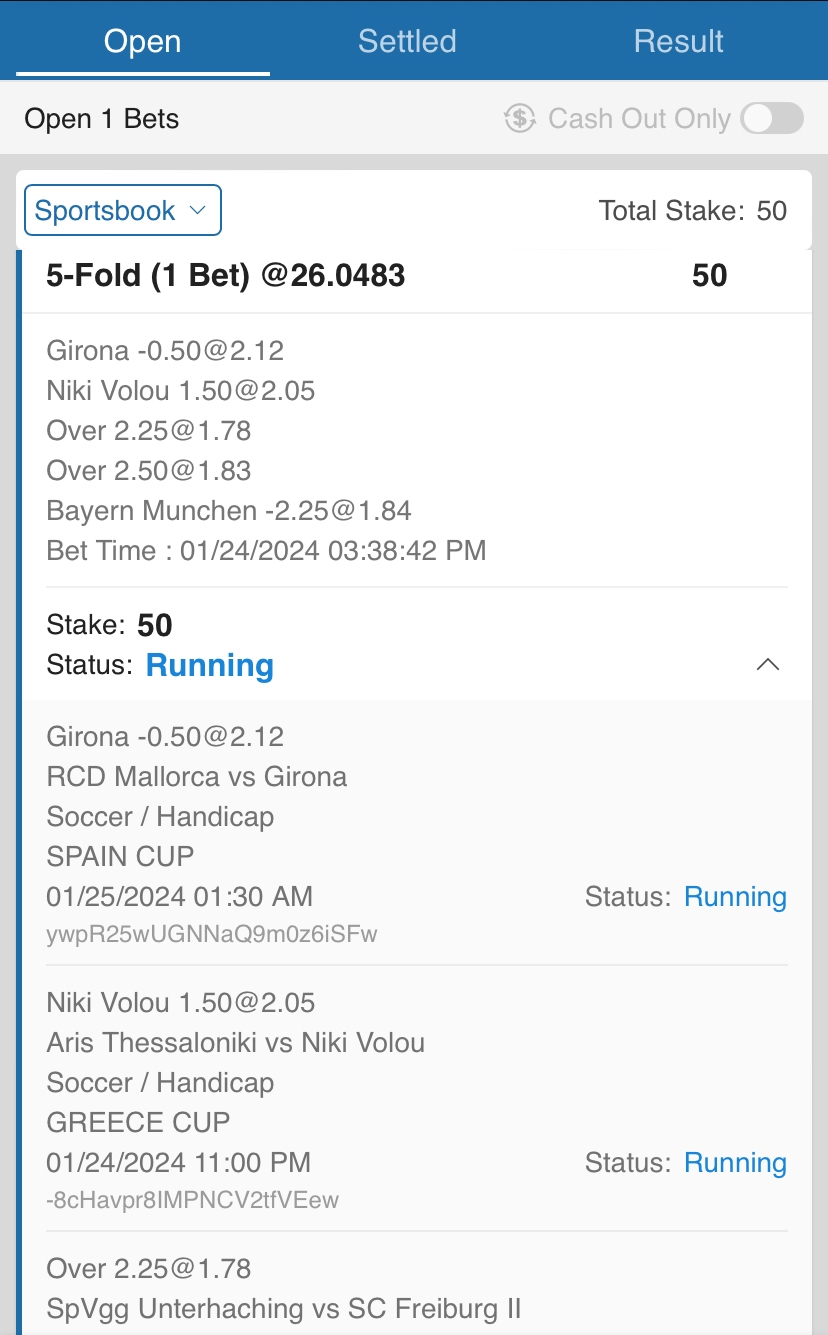Switch to the Settled tab

coord(407,41)
